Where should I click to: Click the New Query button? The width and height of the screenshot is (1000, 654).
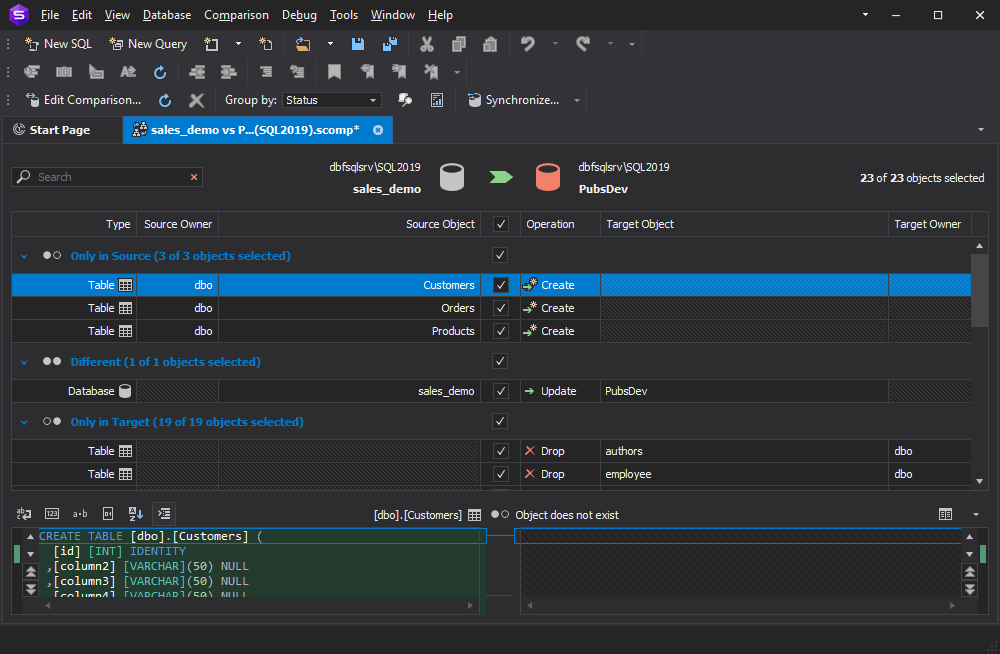pyautogui.click(x=148, y=44)
